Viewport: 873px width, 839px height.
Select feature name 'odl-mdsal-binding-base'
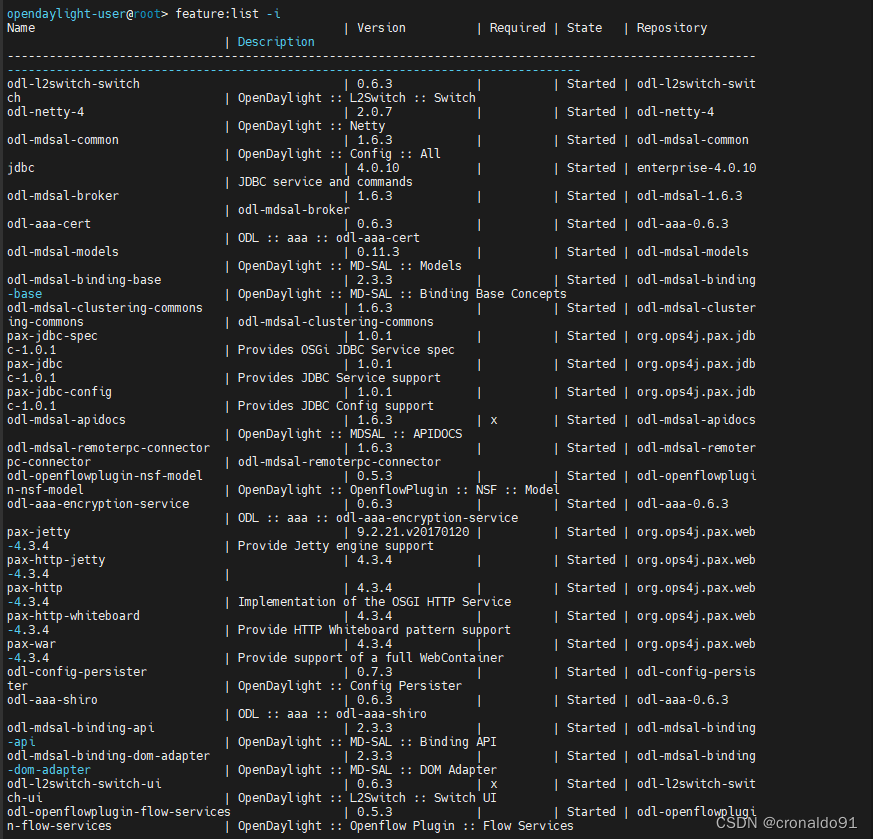84,280
